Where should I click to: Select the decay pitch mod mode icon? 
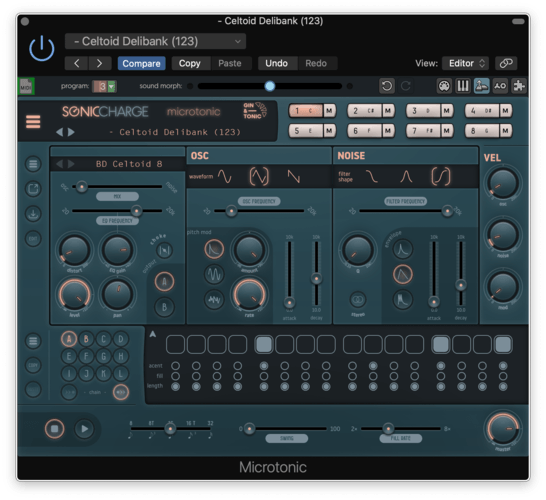tap(214, 249)
